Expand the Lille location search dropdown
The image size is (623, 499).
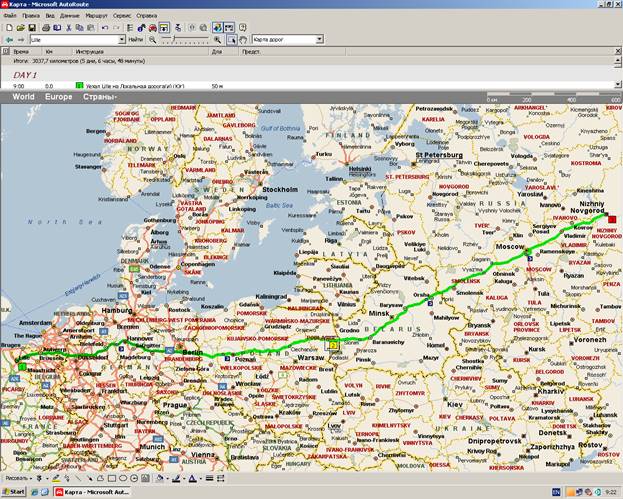coord(120,39)
